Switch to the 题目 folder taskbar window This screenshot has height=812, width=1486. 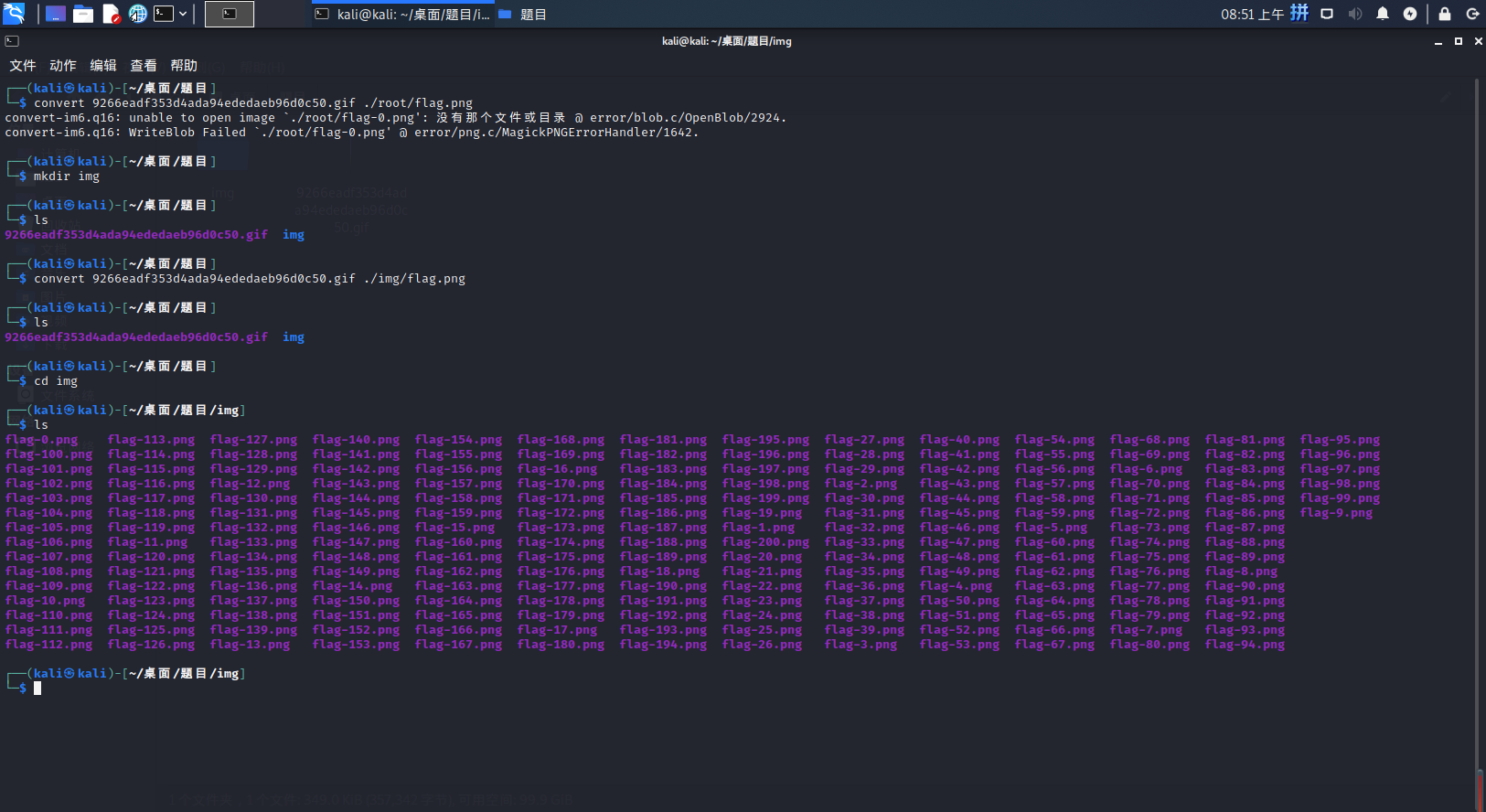pos(523,14)
